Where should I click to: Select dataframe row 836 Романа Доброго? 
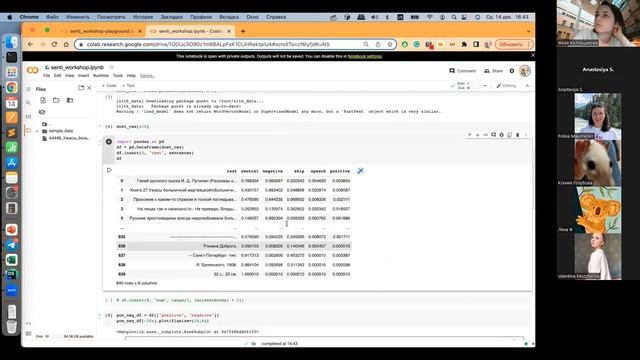(233, 246)
